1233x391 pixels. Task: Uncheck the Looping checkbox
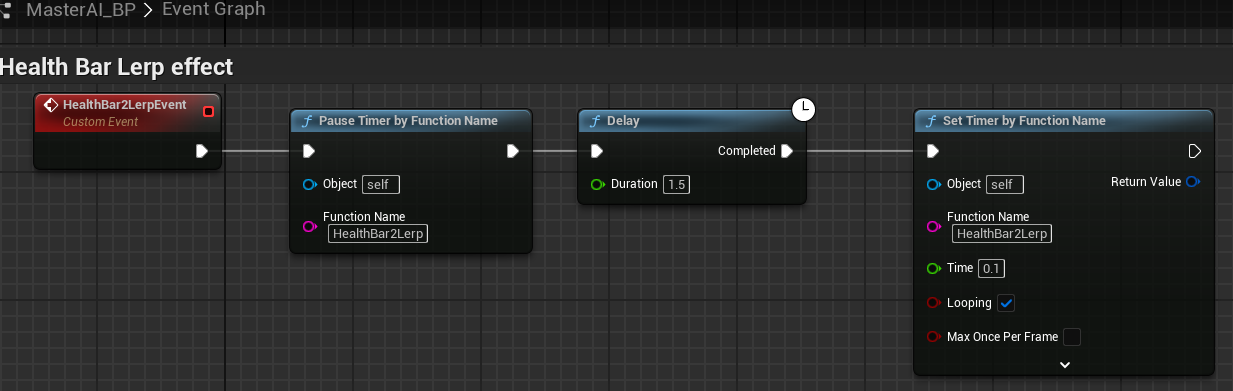pyautogui.click(x=1007, y=303)
